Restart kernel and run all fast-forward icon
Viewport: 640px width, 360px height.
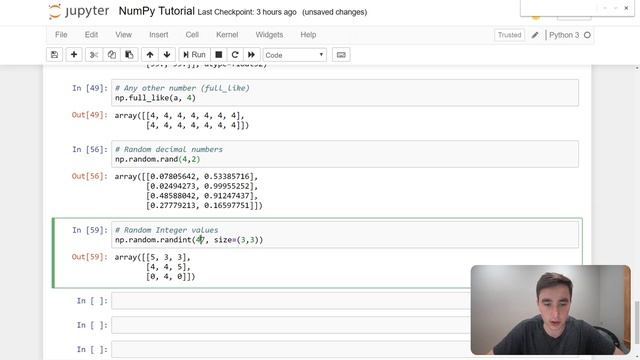pyautogui.click(x=251, y=55)
